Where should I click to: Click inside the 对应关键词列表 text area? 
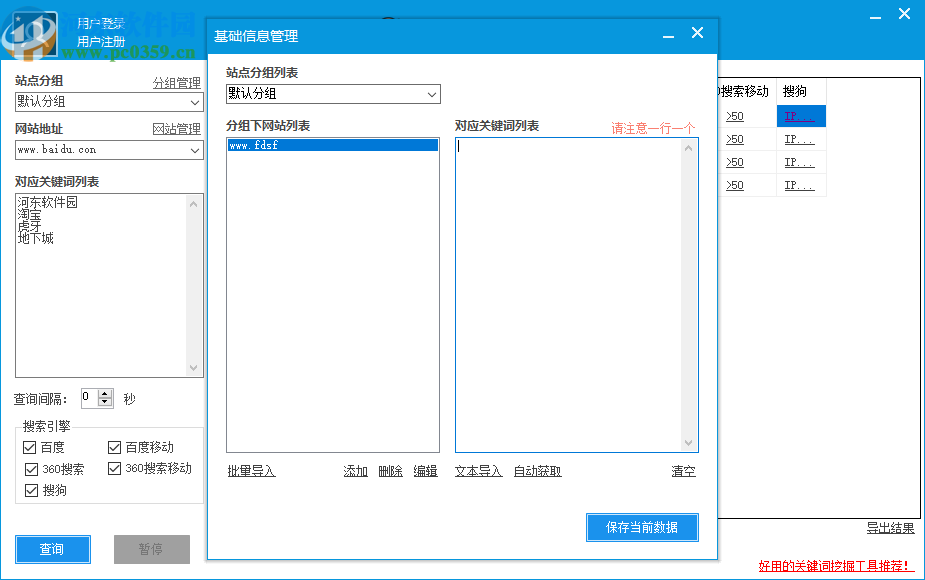(568, 290)
